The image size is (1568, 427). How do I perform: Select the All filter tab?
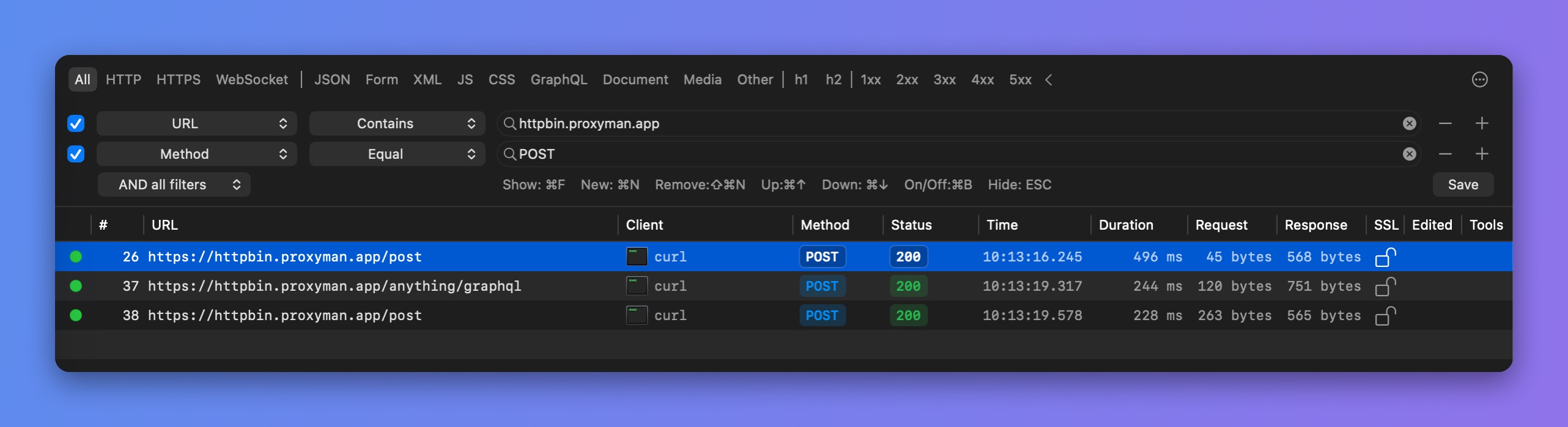tap(83, 79)
